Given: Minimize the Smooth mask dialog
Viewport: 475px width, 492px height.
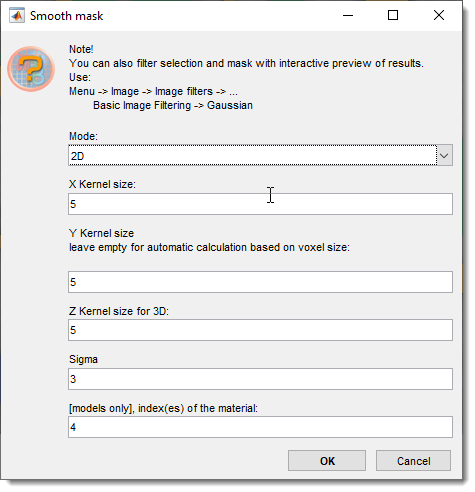Looking at the screenshot, I should tap(348, 15).
